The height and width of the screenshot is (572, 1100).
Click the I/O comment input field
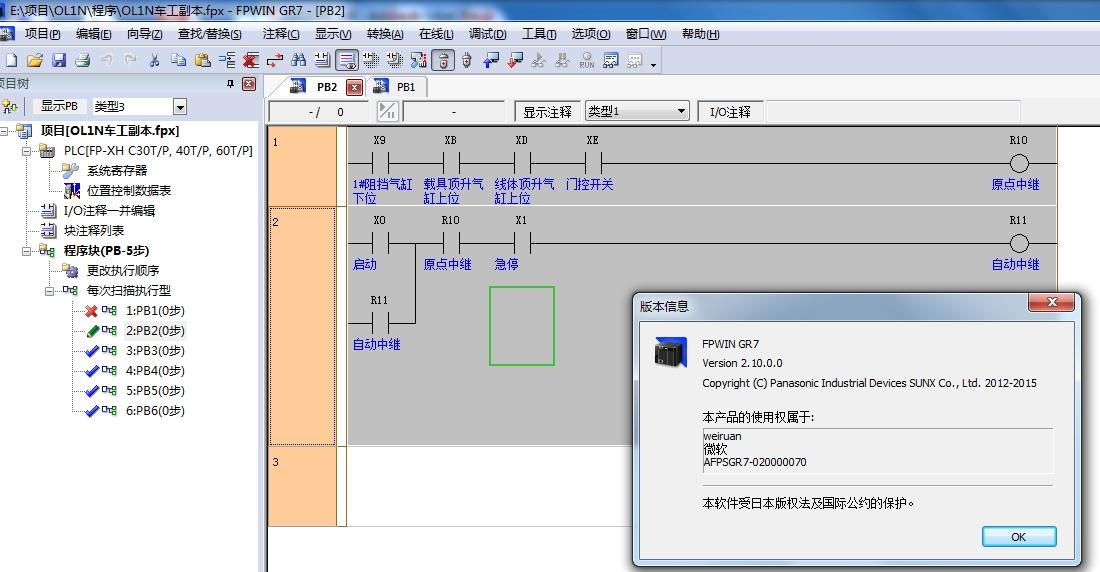click(893, 112)
